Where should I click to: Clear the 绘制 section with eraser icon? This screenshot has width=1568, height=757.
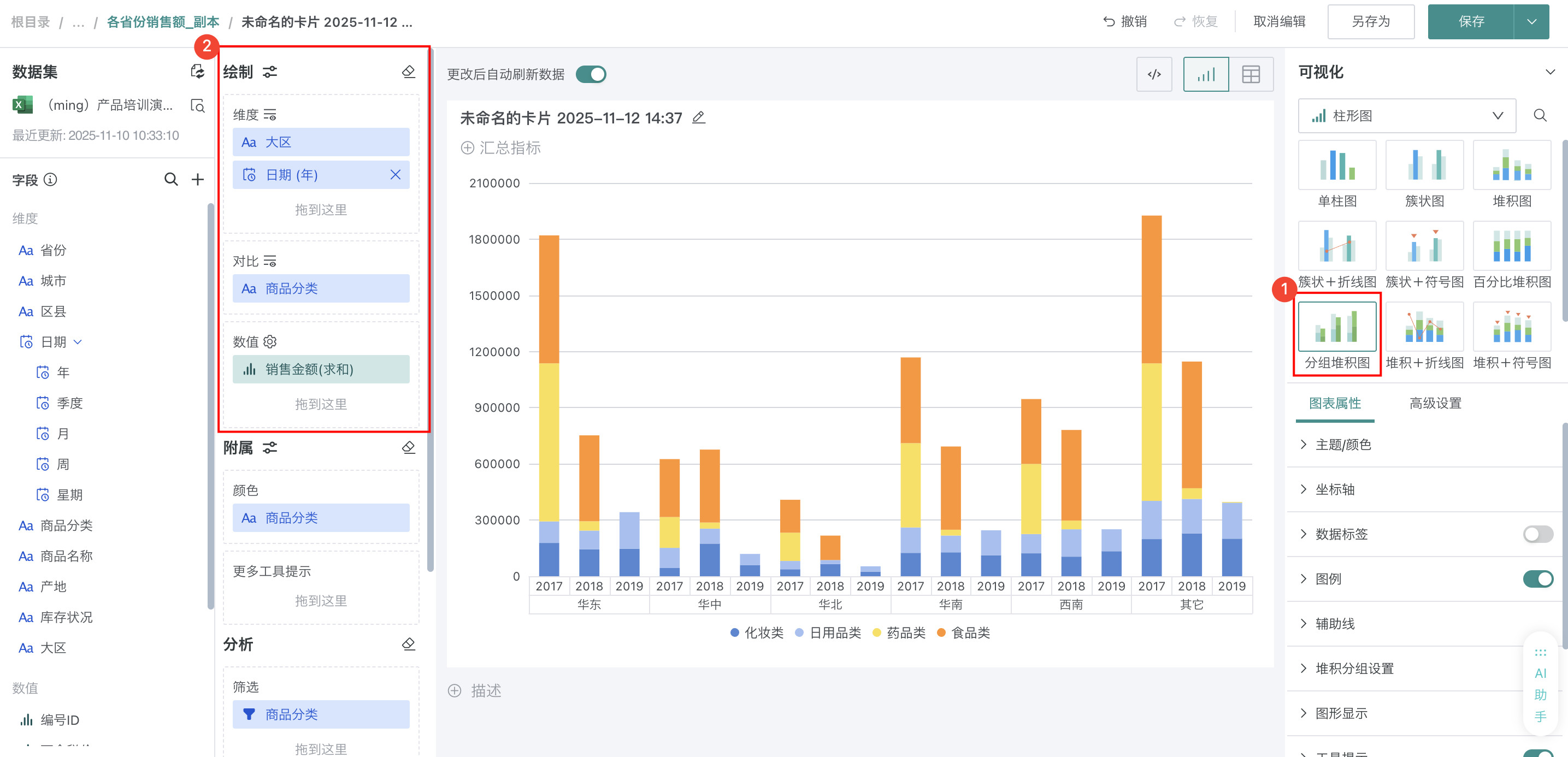409,72
